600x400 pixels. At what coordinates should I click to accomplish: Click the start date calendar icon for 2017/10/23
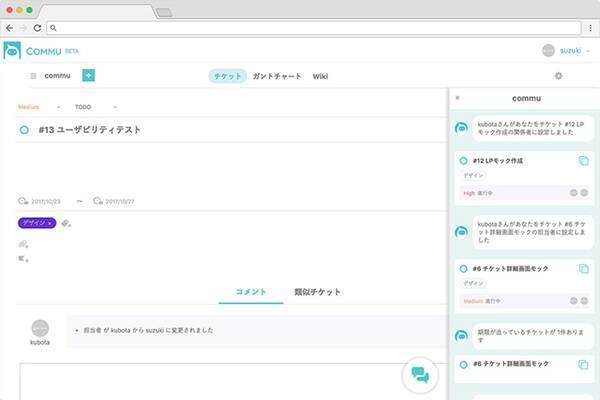[23, 201]
